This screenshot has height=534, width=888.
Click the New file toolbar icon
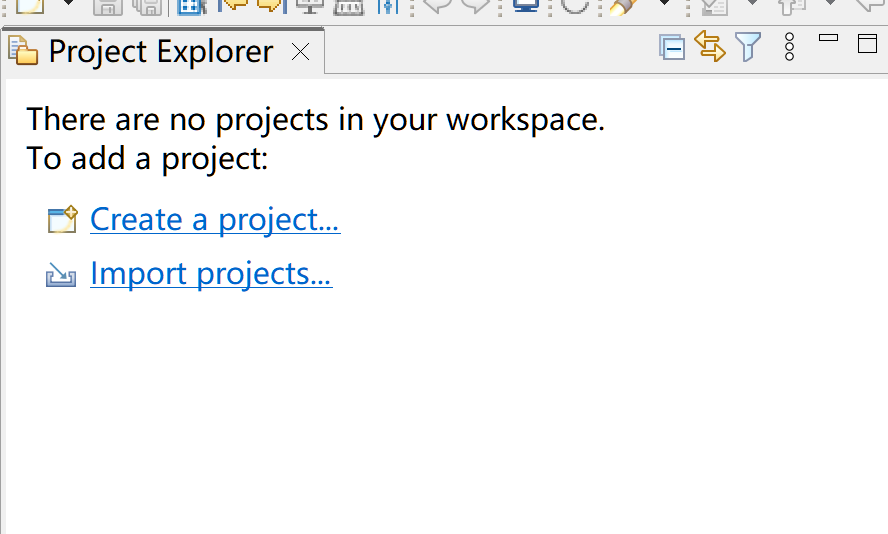pyautogui.click(x=30, y=5)
